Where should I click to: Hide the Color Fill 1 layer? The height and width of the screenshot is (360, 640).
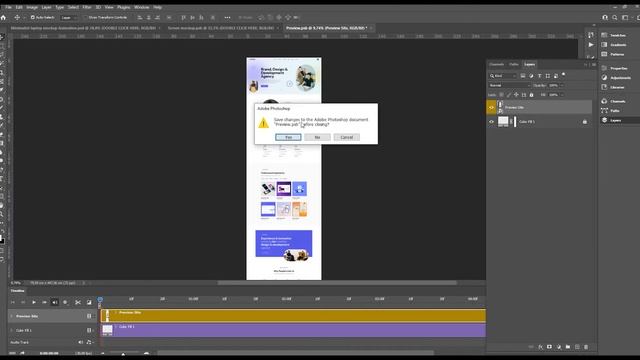click(x=491, y=122)
